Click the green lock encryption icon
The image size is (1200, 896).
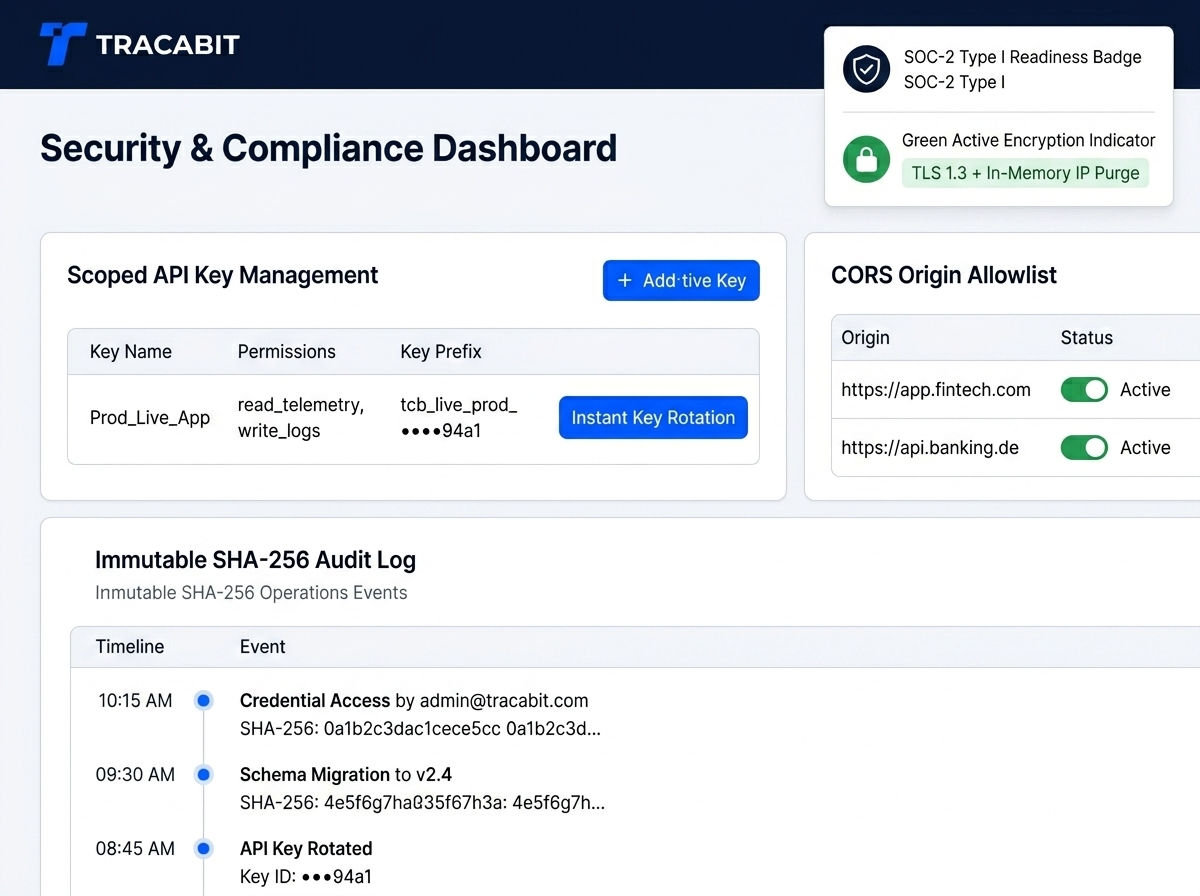pyautogui.click(x=866, y=159)
